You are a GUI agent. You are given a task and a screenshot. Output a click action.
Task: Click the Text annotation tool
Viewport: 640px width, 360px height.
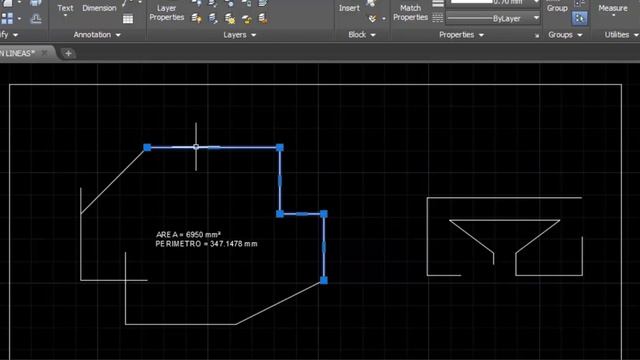tap(65, 8)
